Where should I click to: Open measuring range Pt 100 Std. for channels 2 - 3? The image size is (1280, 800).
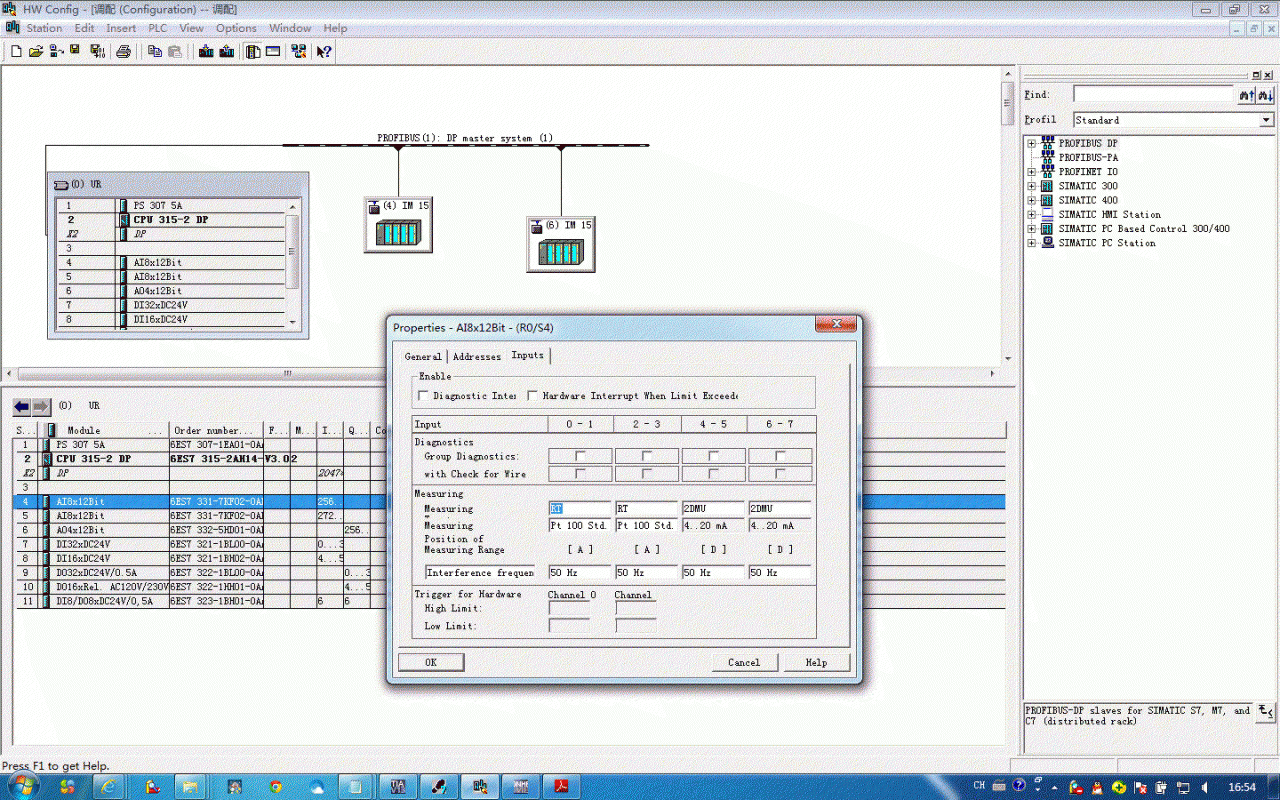[x=646, y=525]
